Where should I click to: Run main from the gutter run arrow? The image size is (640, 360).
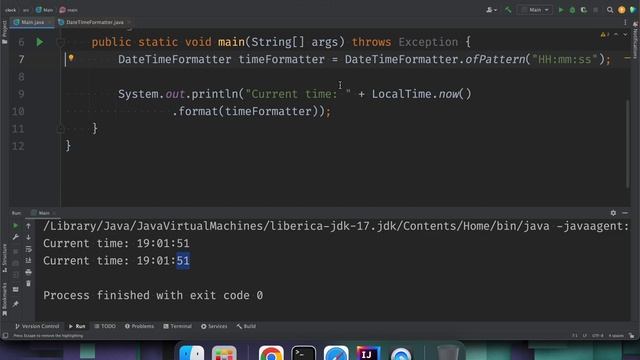pyautogui.click(x=40, y=42)
